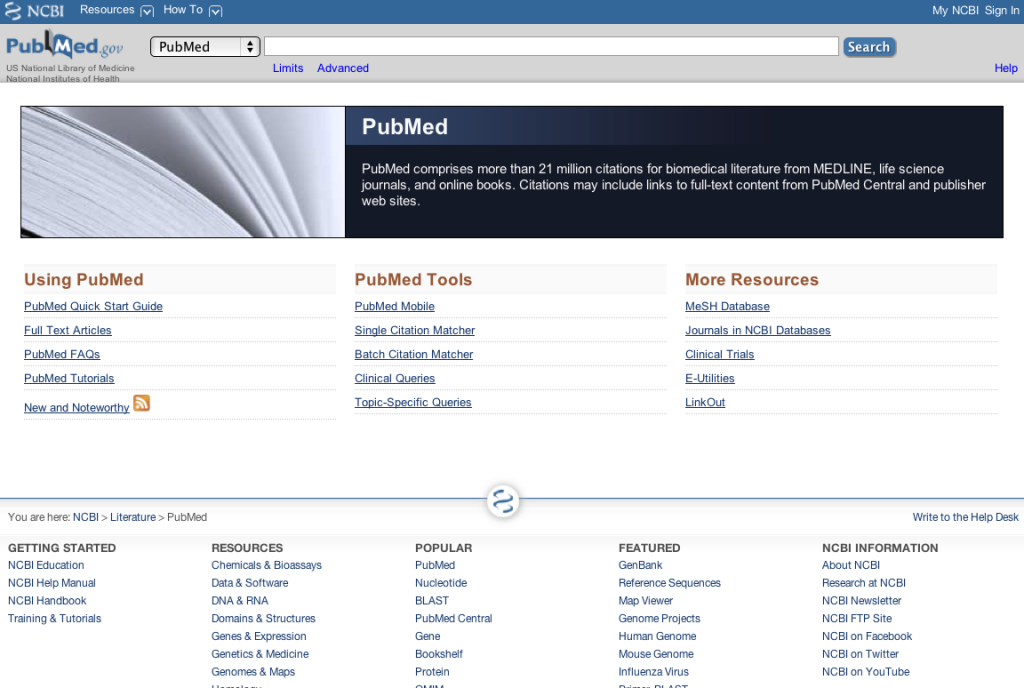This screenshot has height=688, width=1024.
Task: Open Genetics & Medicine
Action: point(260,653)
